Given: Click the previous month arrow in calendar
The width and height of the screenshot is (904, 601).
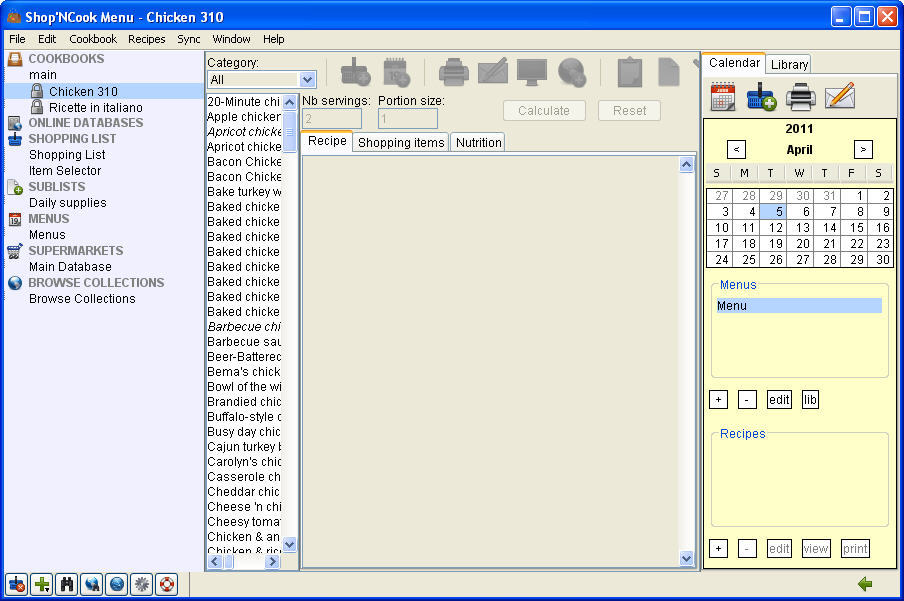Looking at the screenshot, I should click(x=736, y=149).
